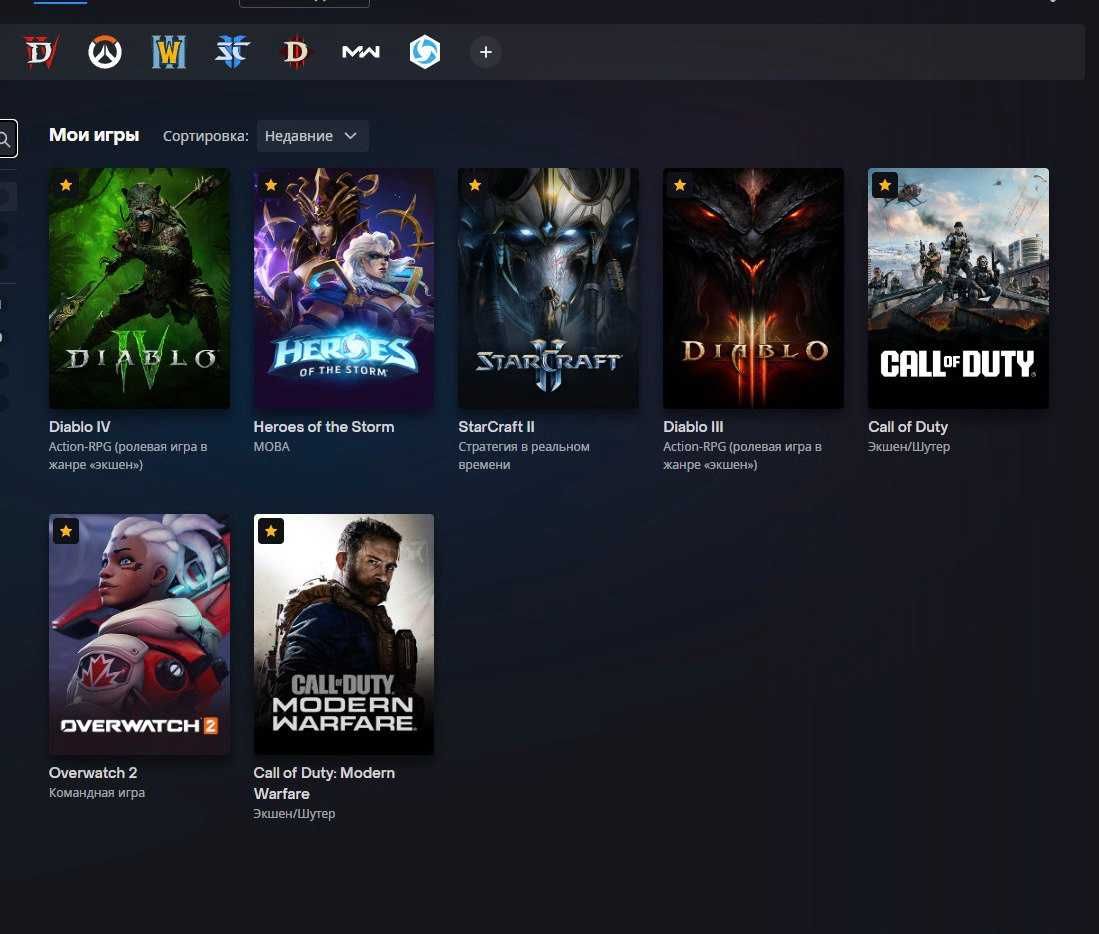Click the Командная игра genre label
The image size is (1099, 934).
click(x=97, y=792)
